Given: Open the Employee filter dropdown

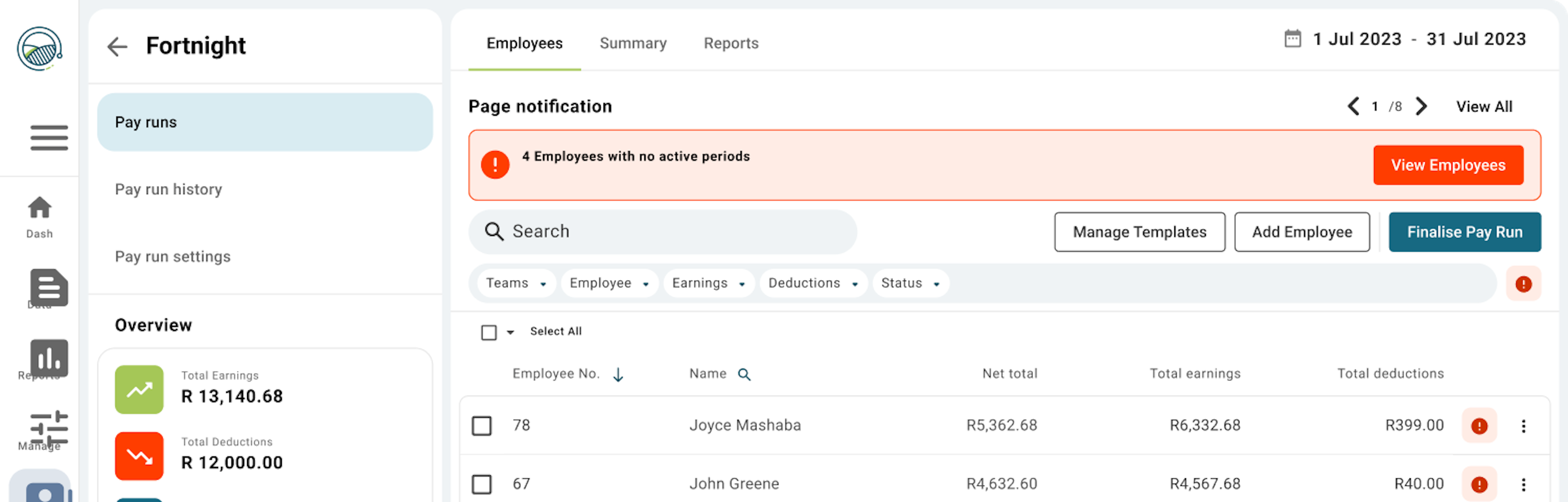Looking at the screenshot, I should pos(609,283).
